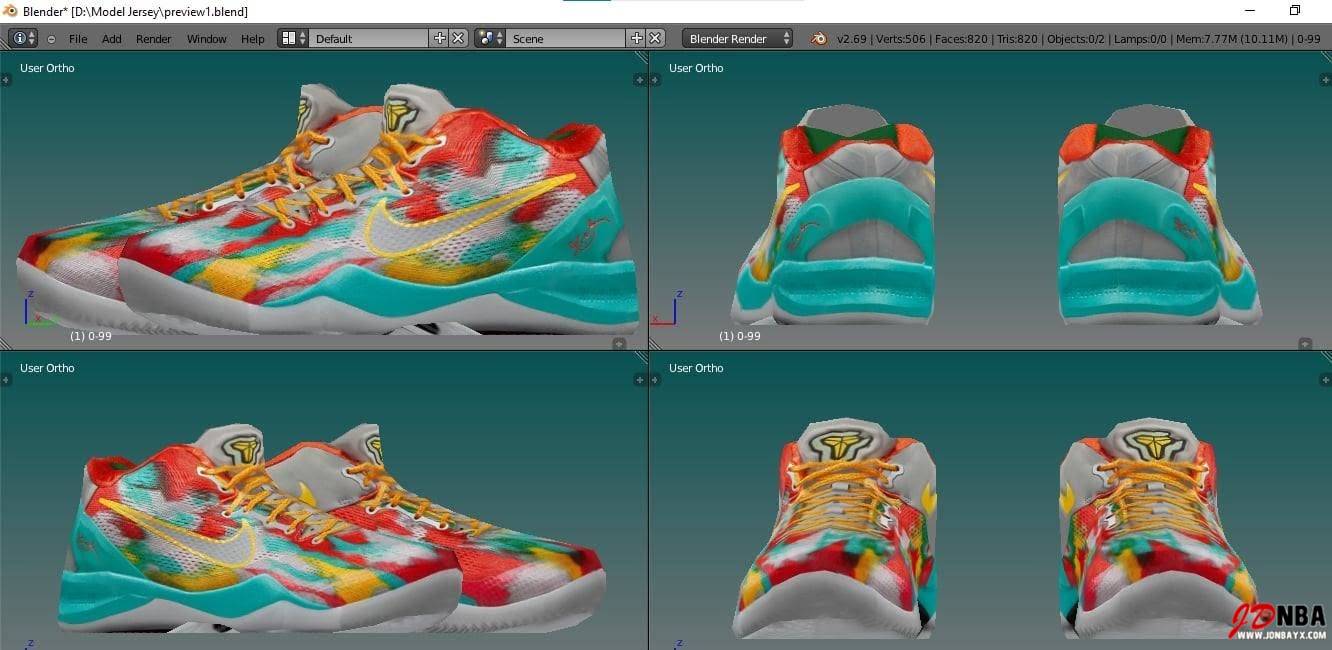Delete the Default screen layout
Screen dimensions: 1332x650
point(458,38)
